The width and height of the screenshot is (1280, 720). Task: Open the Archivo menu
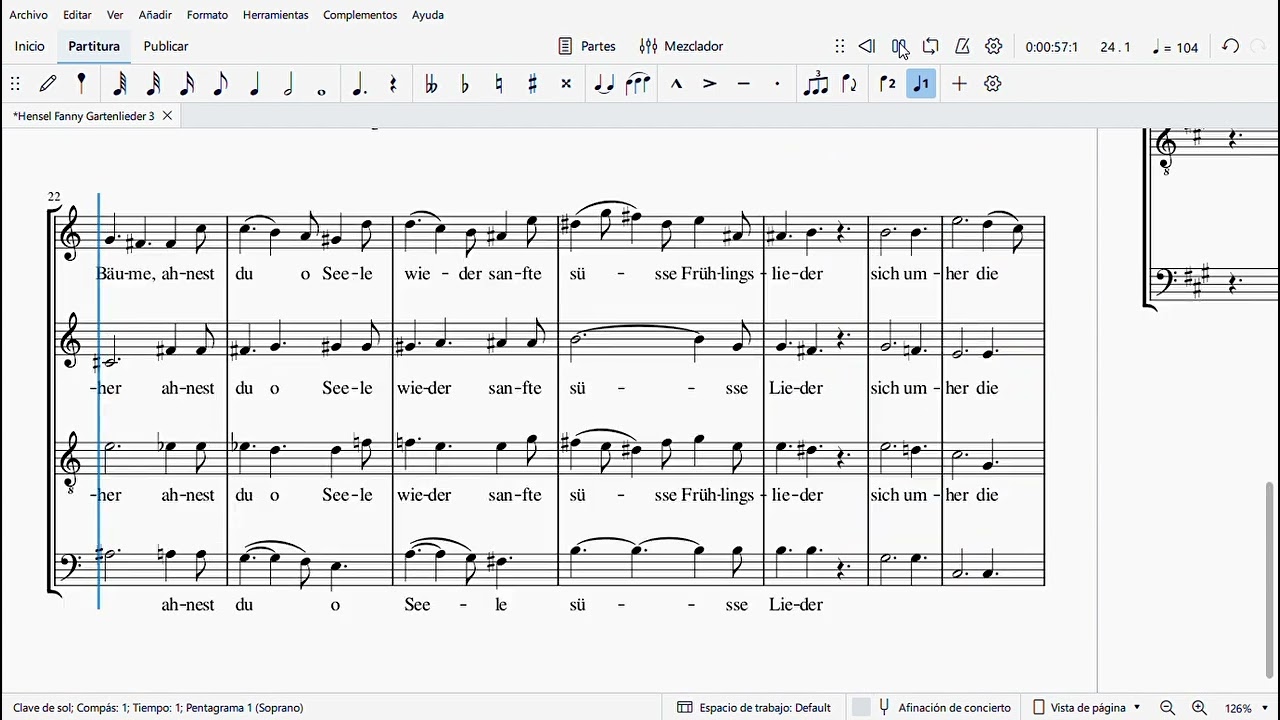[28, 15]
